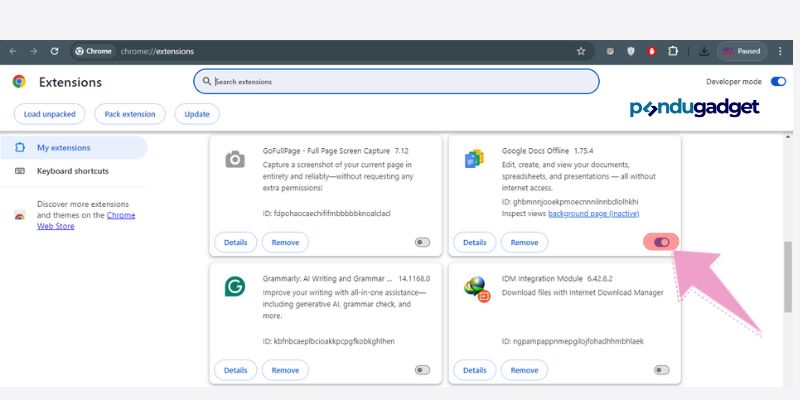Click the IDM Integration Module title text

[542, 279]
